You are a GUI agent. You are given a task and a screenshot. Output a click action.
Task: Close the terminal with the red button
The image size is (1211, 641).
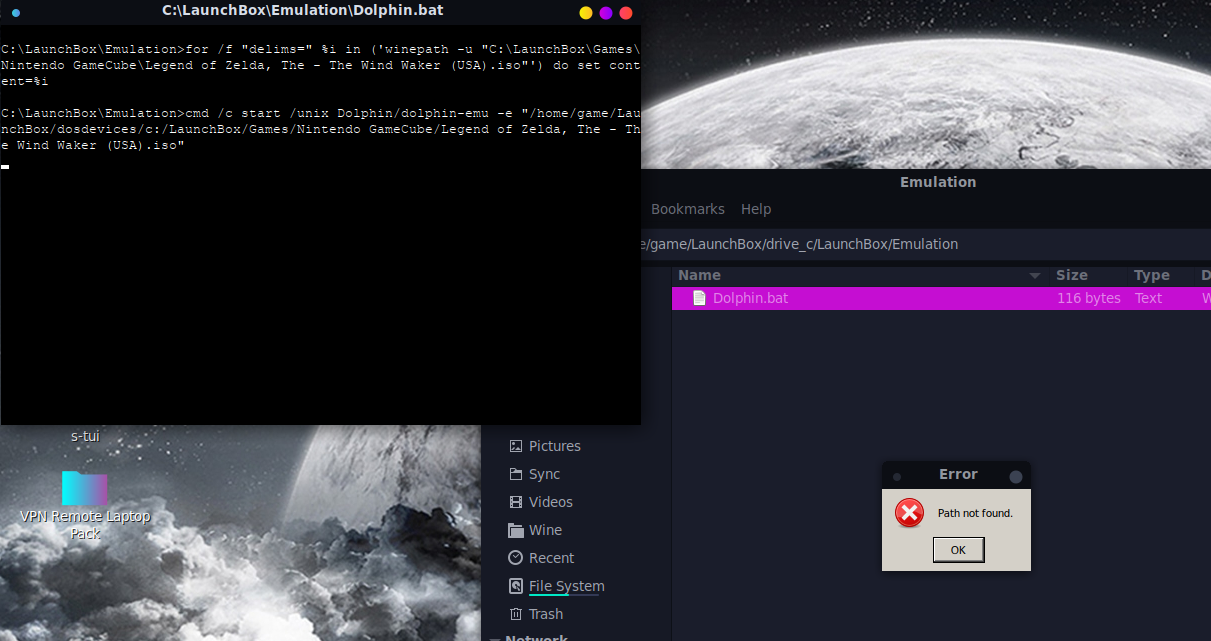(626, 12)
